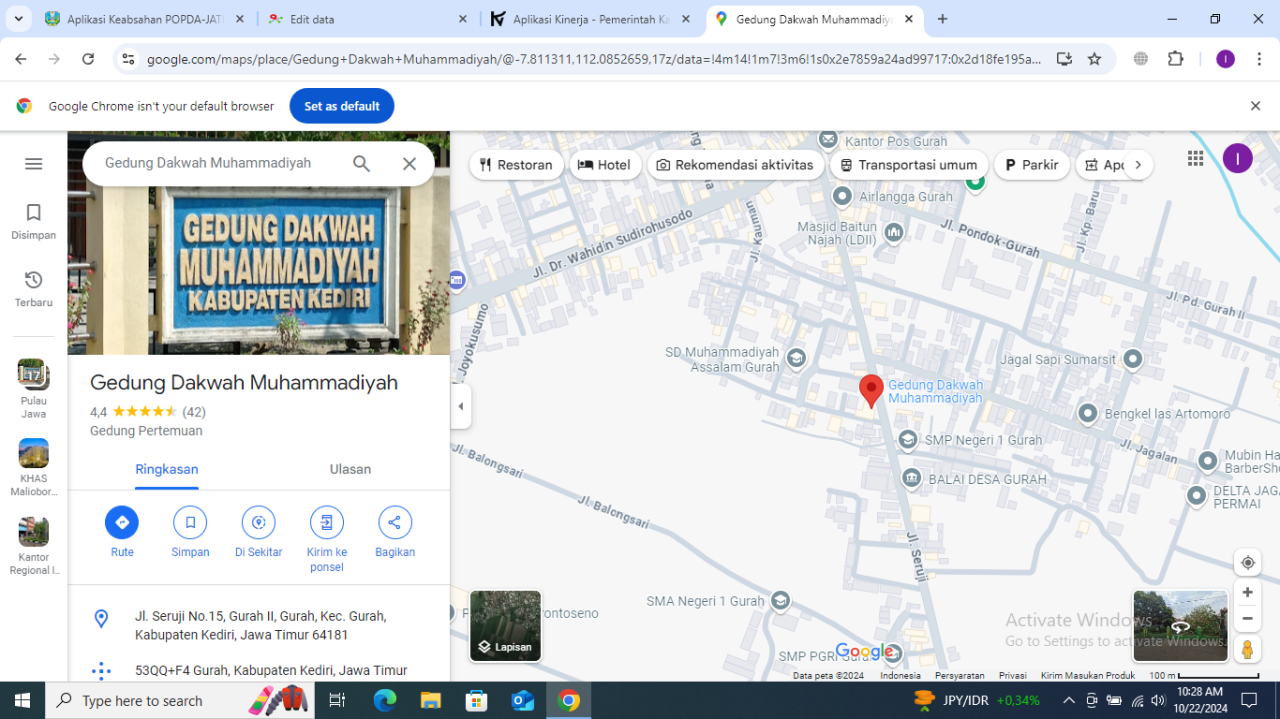Open Windows Start menu
This screenshot has width=1280, height=719.
click(x=22, y=700)
